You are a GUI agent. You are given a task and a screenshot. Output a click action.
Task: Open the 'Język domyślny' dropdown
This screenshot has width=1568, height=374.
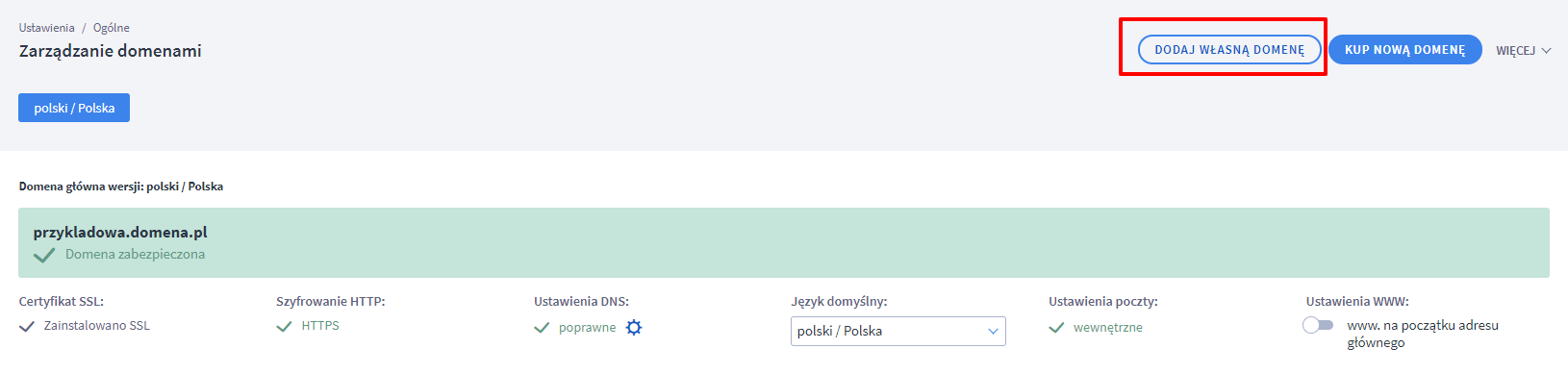898,331
